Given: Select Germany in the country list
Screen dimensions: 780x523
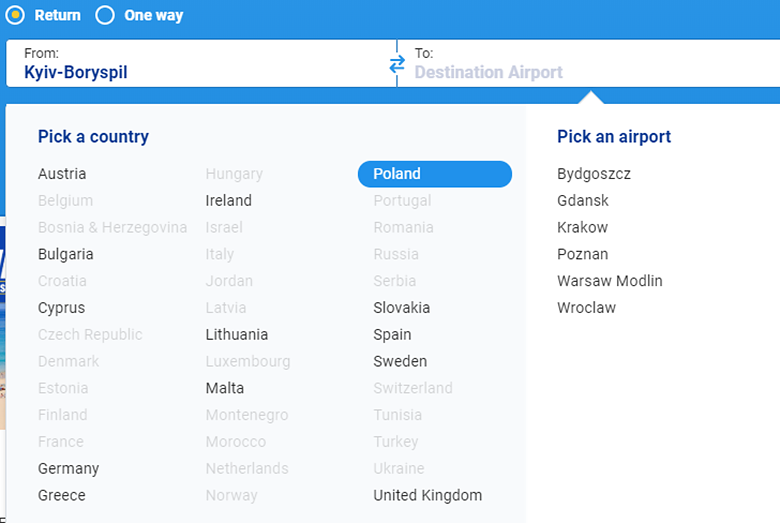Looking at the screenshot, I should (x=68, y=469).
